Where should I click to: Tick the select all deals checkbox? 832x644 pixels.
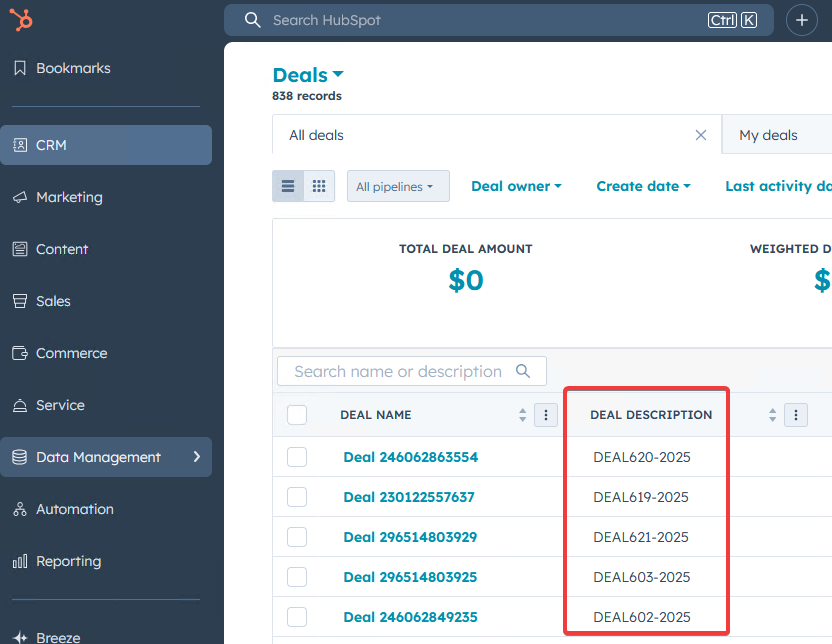297,415
